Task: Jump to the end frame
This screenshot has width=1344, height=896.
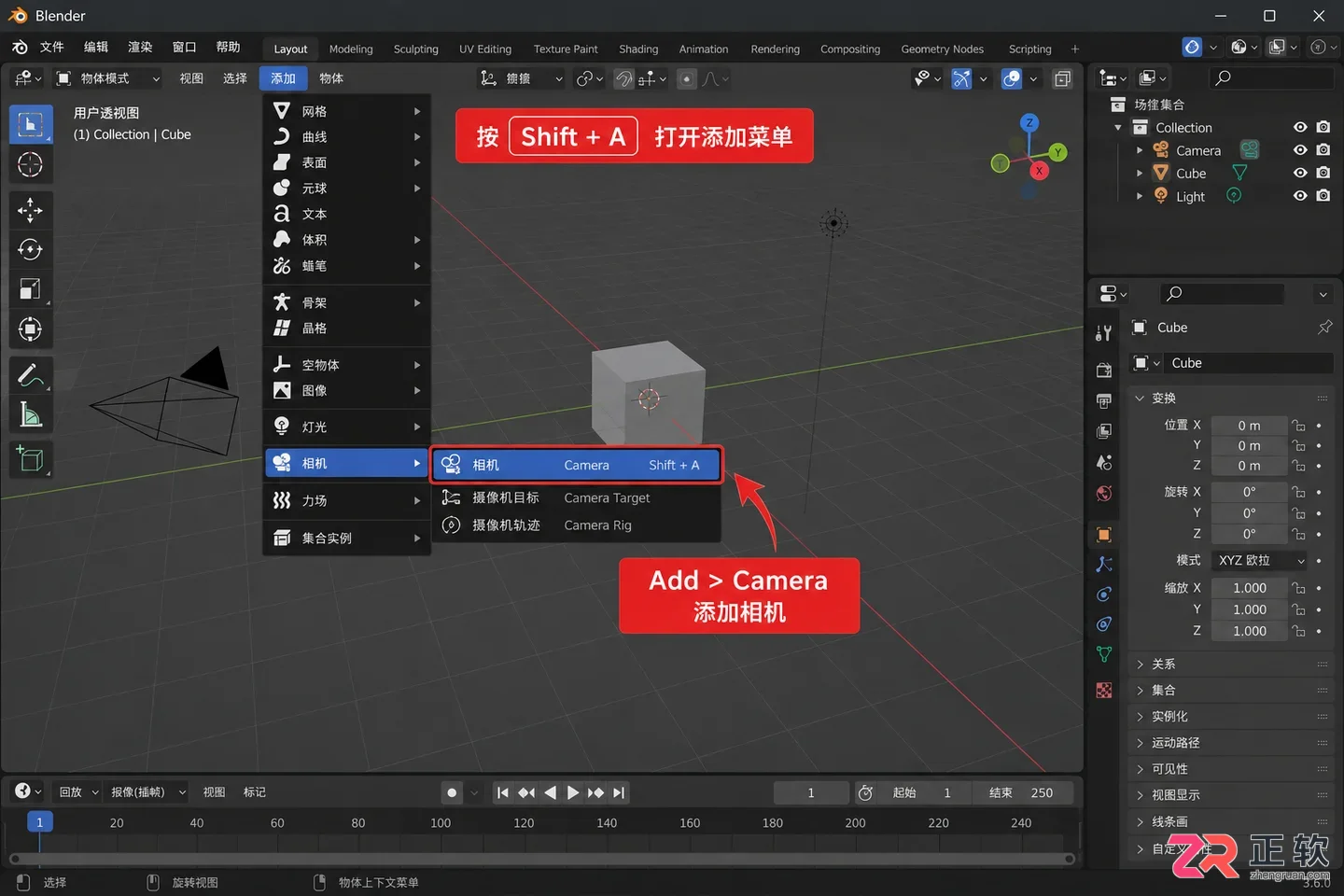Action: (619, 793)
